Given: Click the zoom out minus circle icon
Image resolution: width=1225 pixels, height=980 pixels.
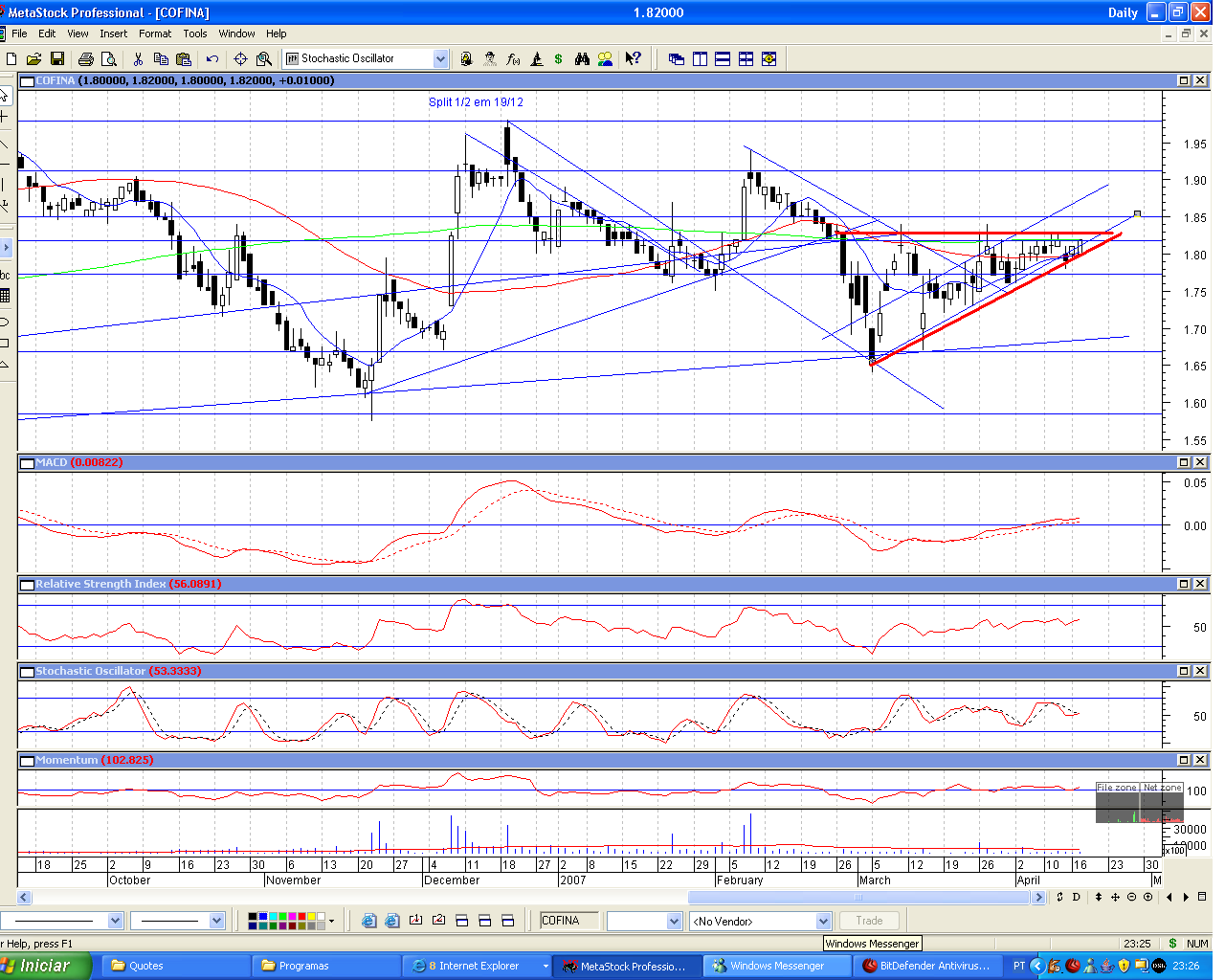Looking at the screenshot, I should coord(1131,897).
